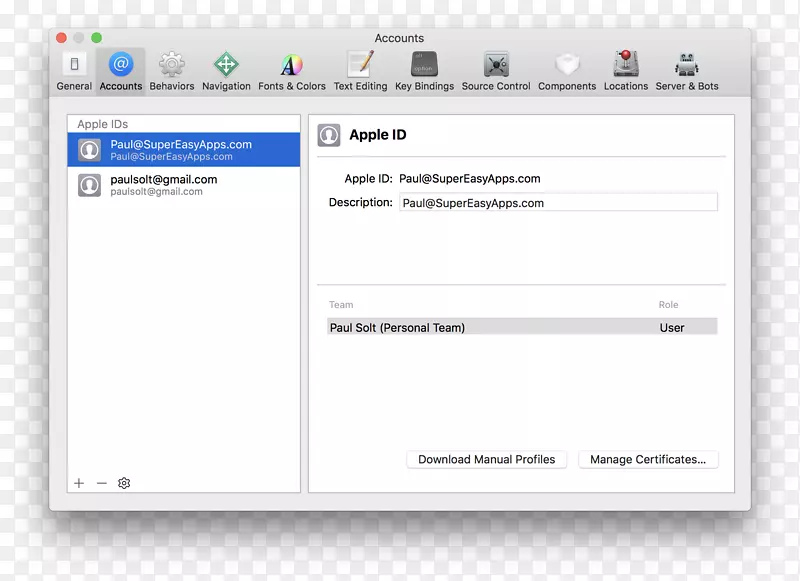800x581 pixels.
Task: Select the paulsolt@gmail.com account
Action: coord(184,185)
